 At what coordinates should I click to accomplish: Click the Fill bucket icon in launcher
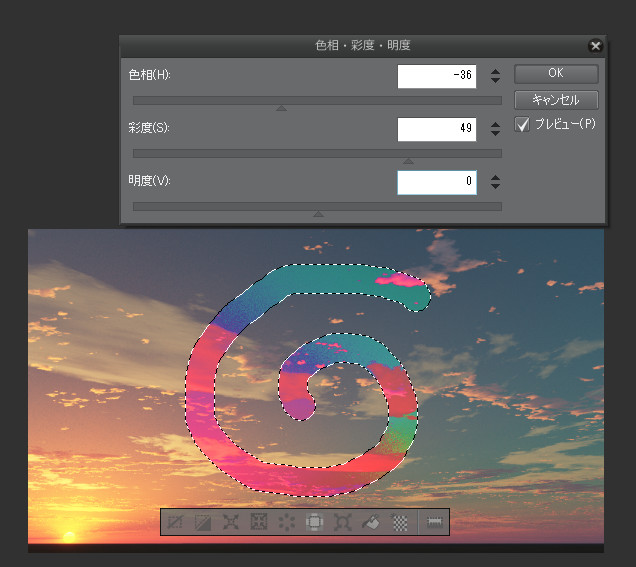pos(371,522)
